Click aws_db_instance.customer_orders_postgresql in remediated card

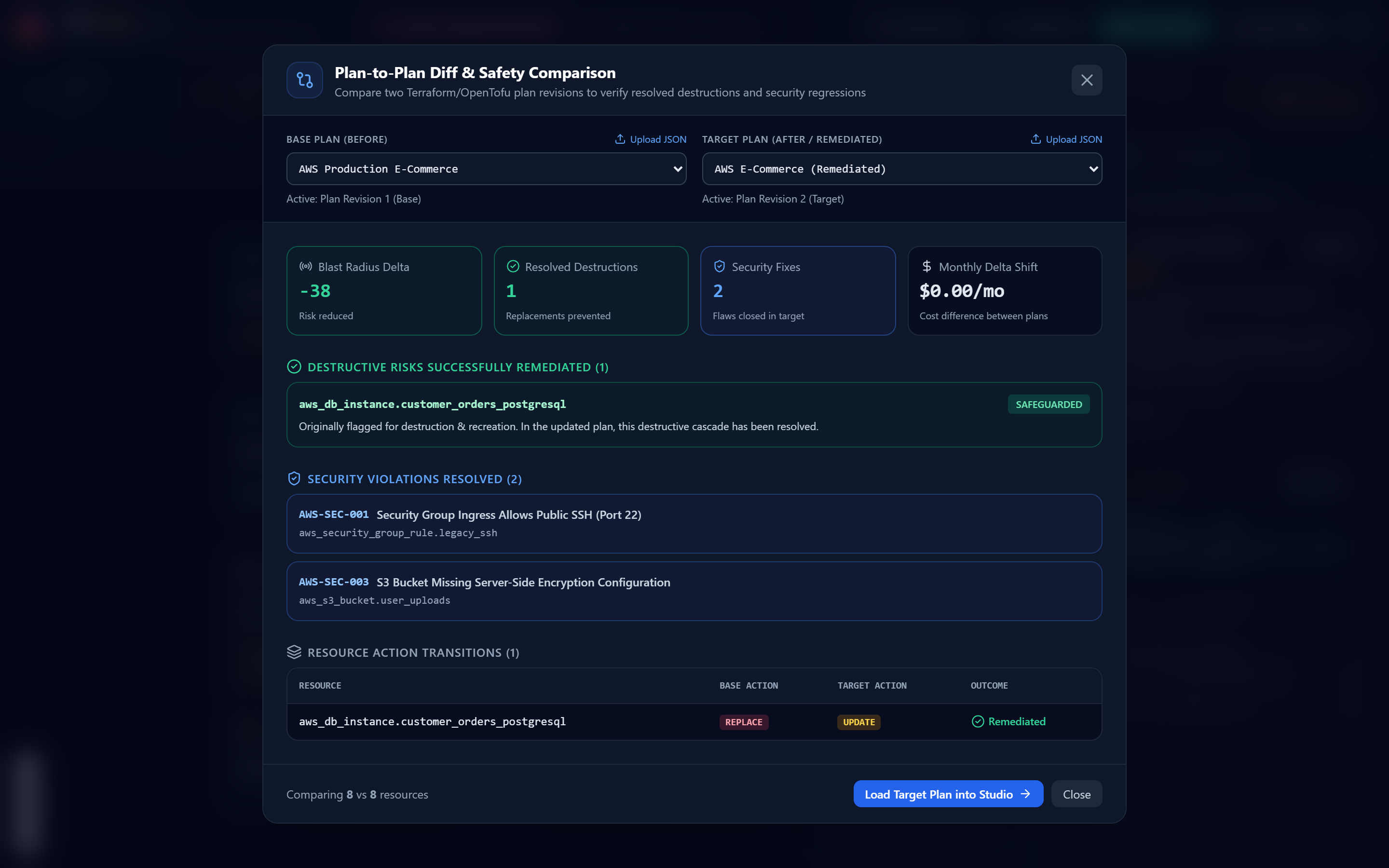(x=432, y=404)
